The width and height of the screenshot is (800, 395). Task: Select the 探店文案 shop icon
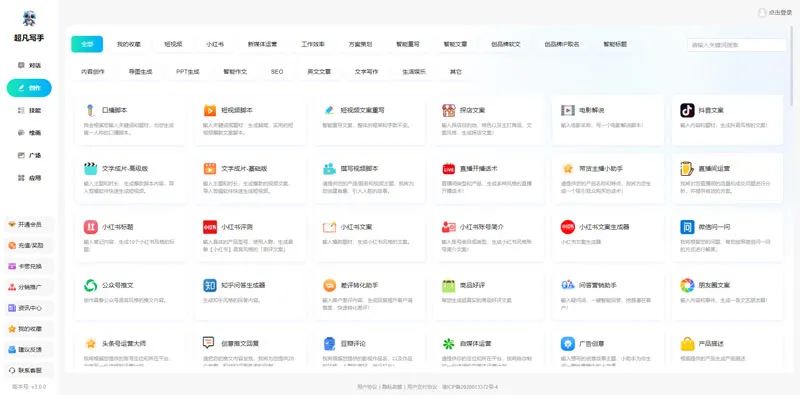[x=448, y=110]
